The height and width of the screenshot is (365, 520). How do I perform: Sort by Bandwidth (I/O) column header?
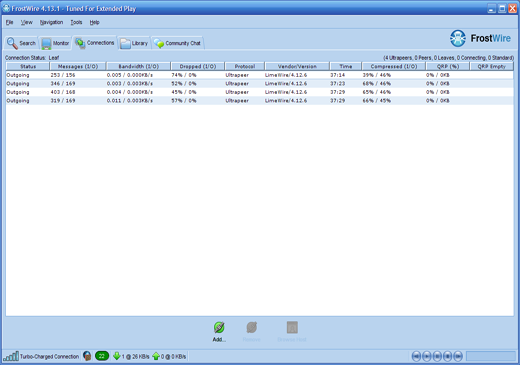138,66
